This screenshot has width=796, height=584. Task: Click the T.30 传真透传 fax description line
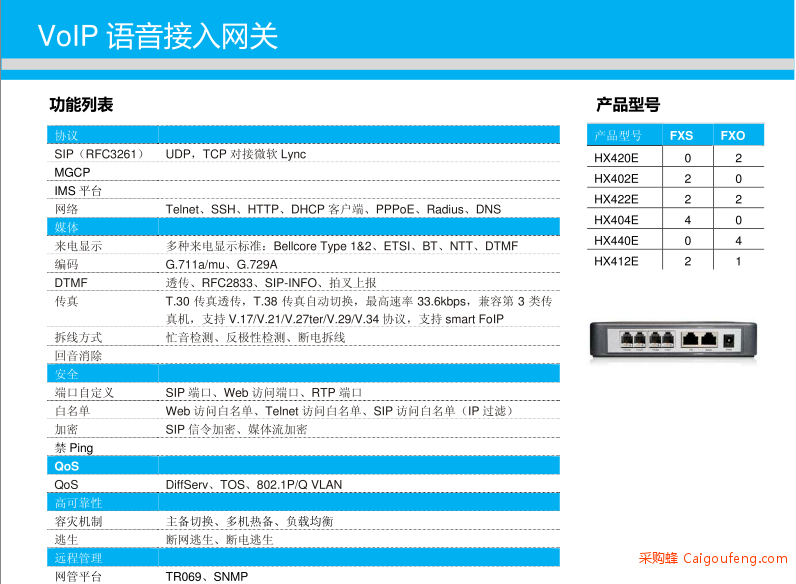point(358,301)
